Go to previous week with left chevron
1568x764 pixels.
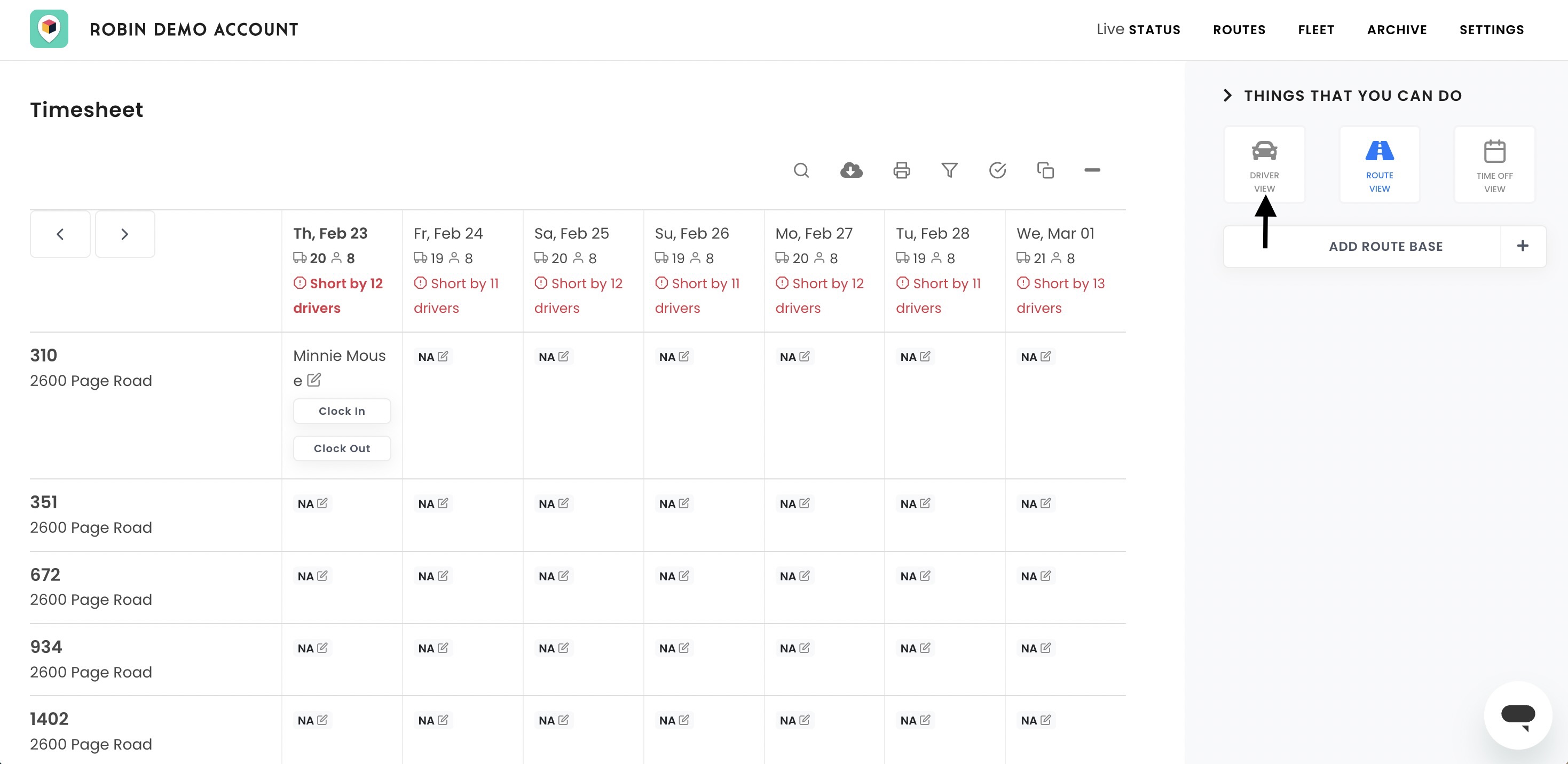[60, 234]
